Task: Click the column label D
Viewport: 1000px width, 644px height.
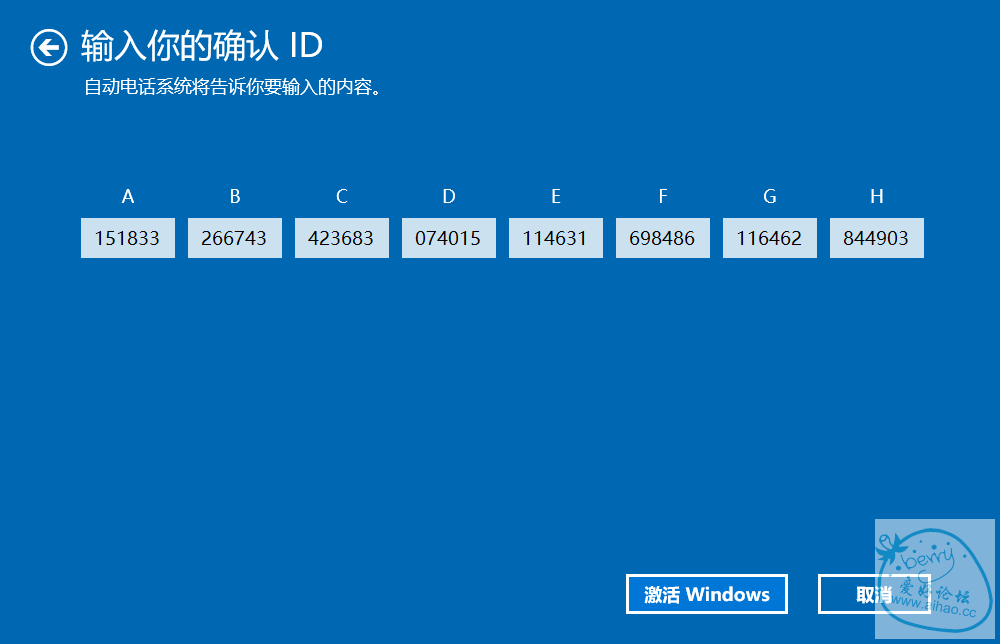Action: click(449, 196)
